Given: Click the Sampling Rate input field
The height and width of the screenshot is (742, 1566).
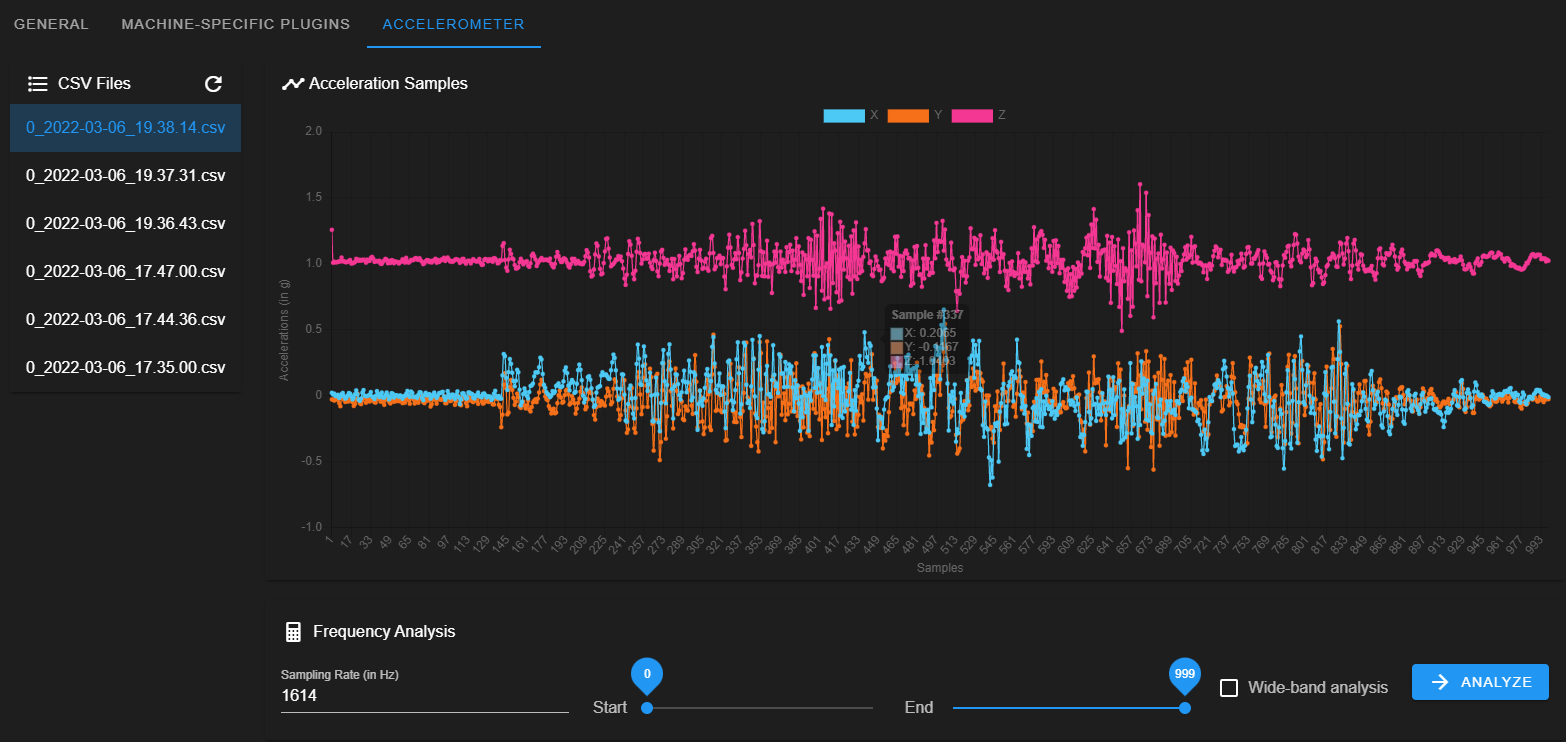Looking at the screenshot, I should [x=425, y=695].
